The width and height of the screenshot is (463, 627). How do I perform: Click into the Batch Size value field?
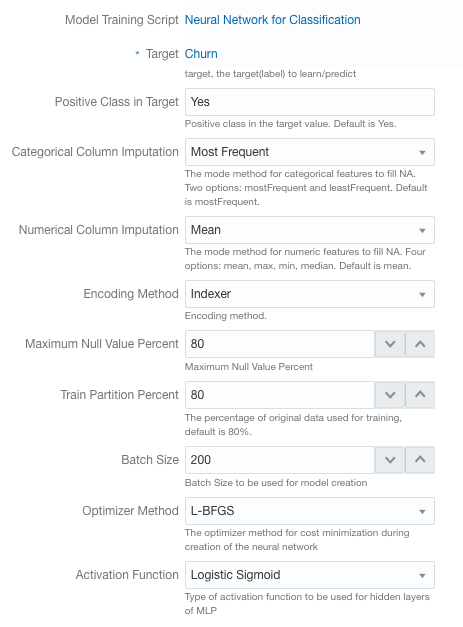pos(279,460)
